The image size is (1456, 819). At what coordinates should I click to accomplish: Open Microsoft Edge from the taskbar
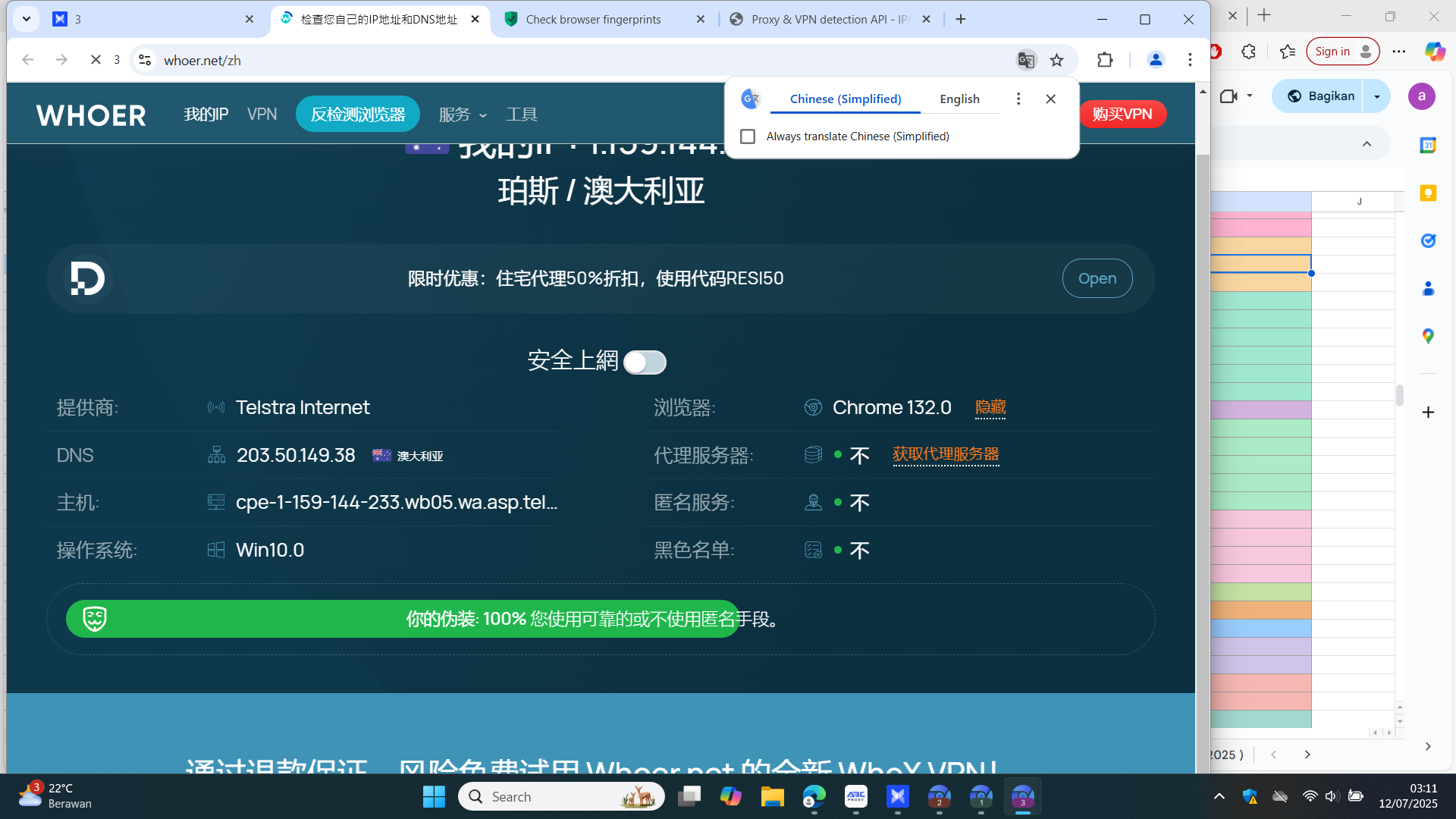coord(814,796)
